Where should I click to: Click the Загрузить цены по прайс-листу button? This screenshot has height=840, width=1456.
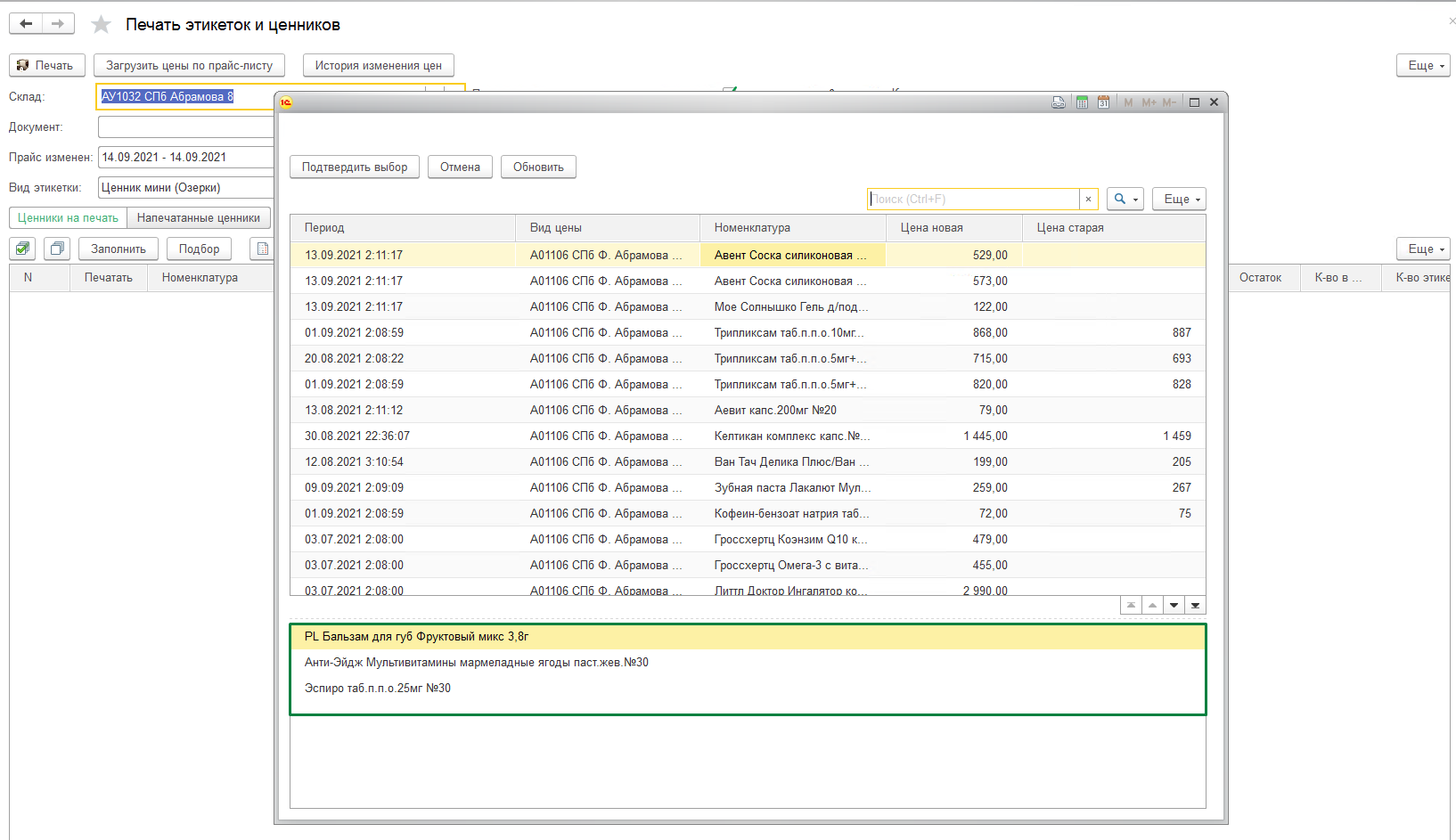click(189, 66)
